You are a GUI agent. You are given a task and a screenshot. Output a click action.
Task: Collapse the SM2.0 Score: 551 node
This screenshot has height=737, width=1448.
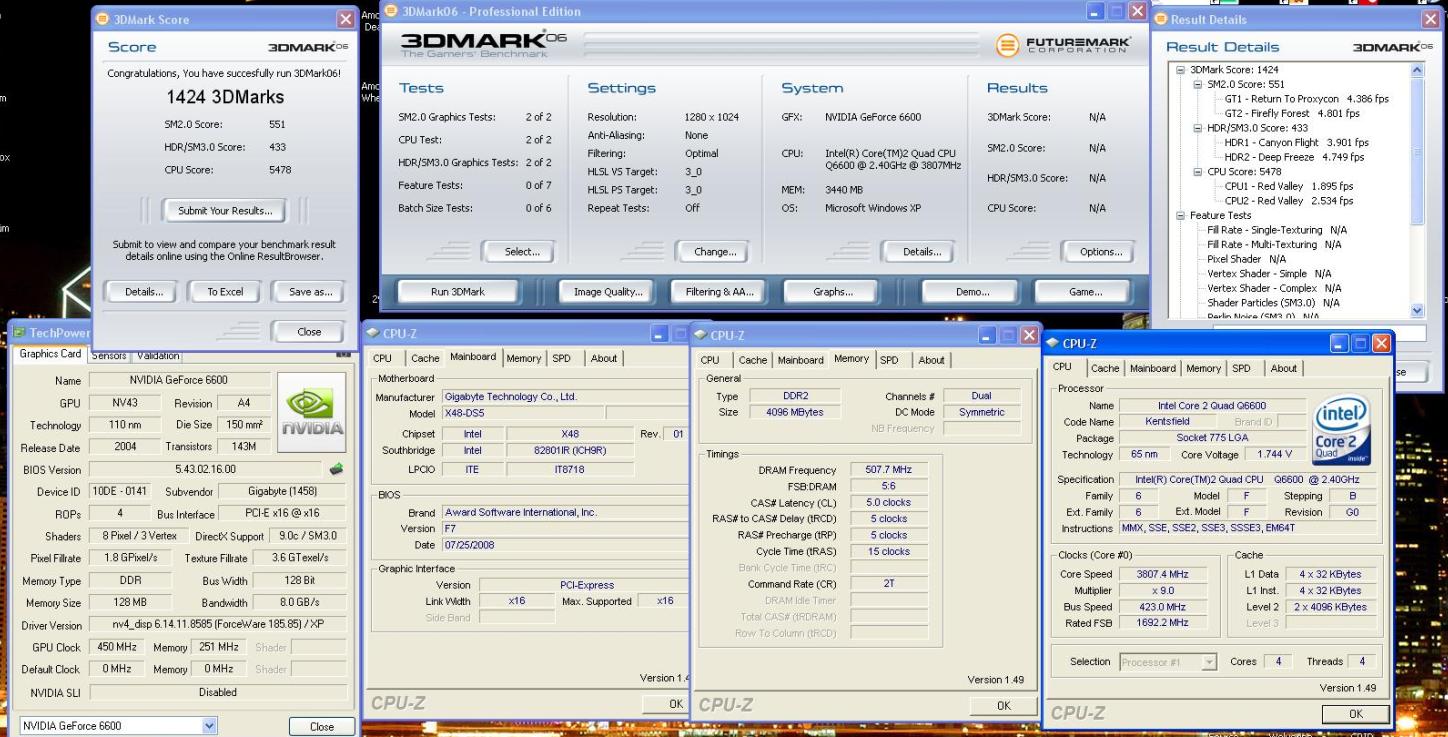click(1198, 84)
